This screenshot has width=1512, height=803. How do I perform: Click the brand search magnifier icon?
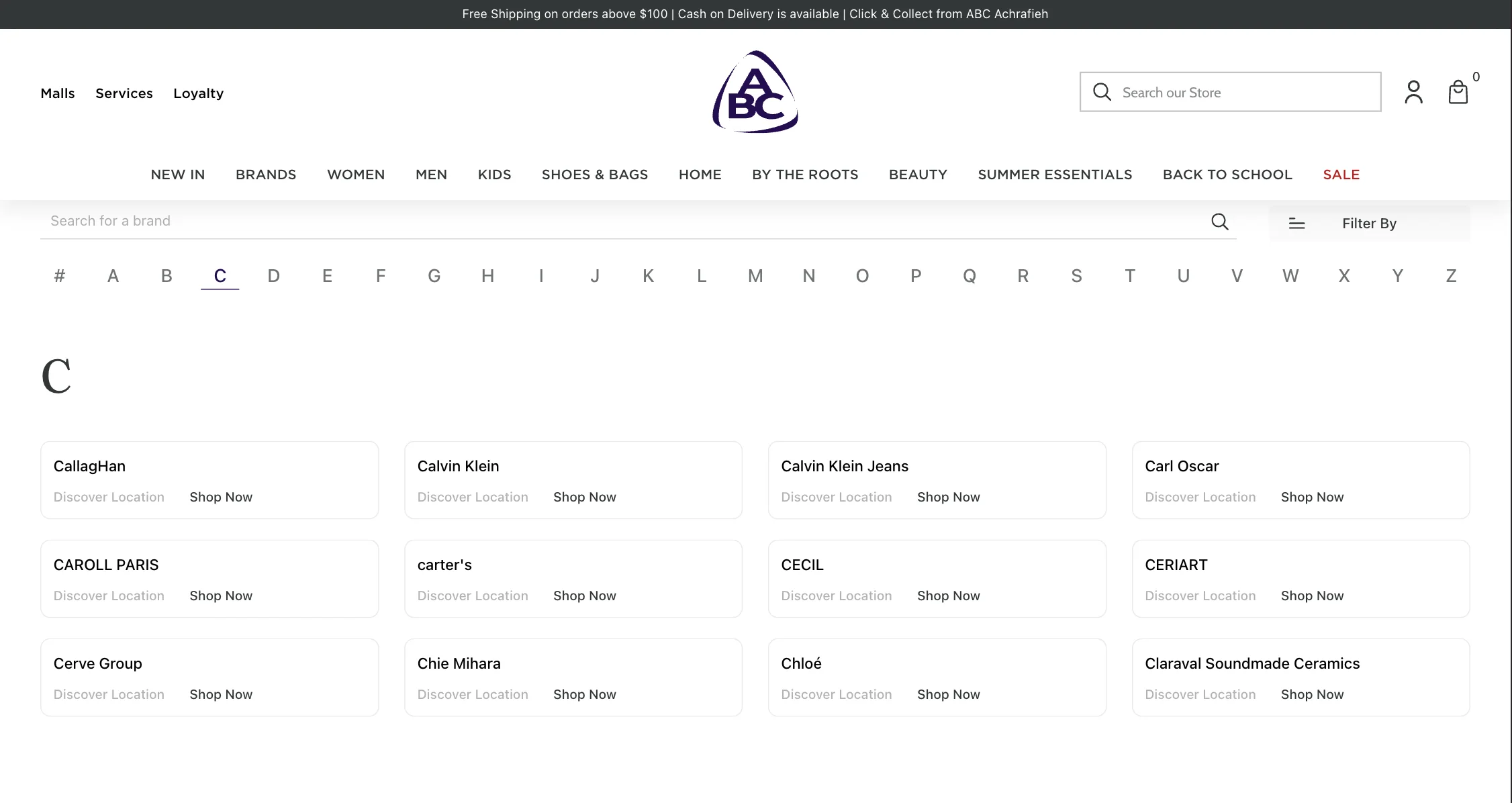pos(1220,222)
